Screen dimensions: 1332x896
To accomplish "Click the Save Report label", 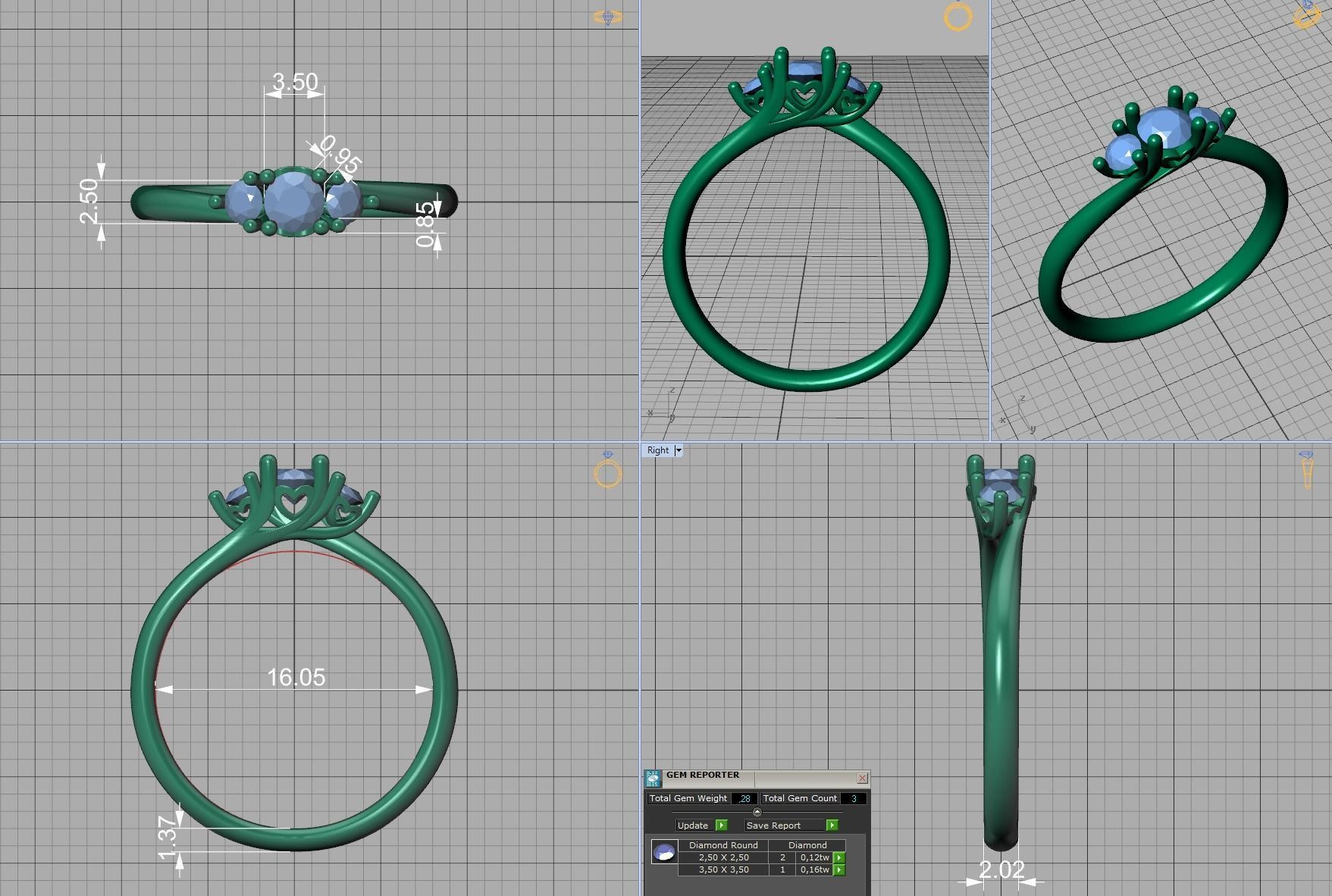I will 773,826.
